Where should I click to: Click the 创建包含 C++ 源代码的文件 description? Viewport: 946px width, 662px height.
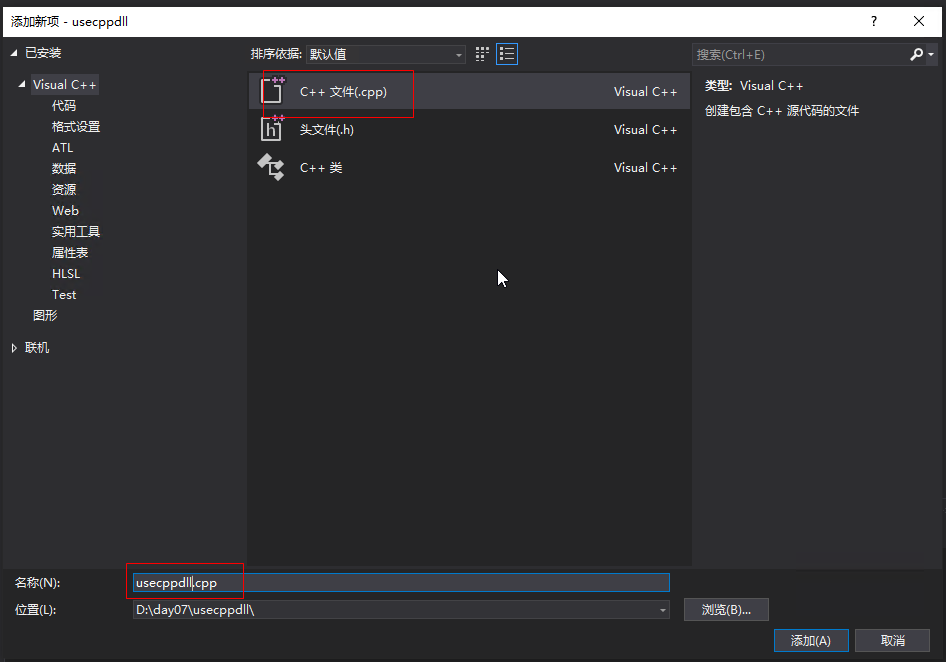pyautogui.click(x=782, y=111)
